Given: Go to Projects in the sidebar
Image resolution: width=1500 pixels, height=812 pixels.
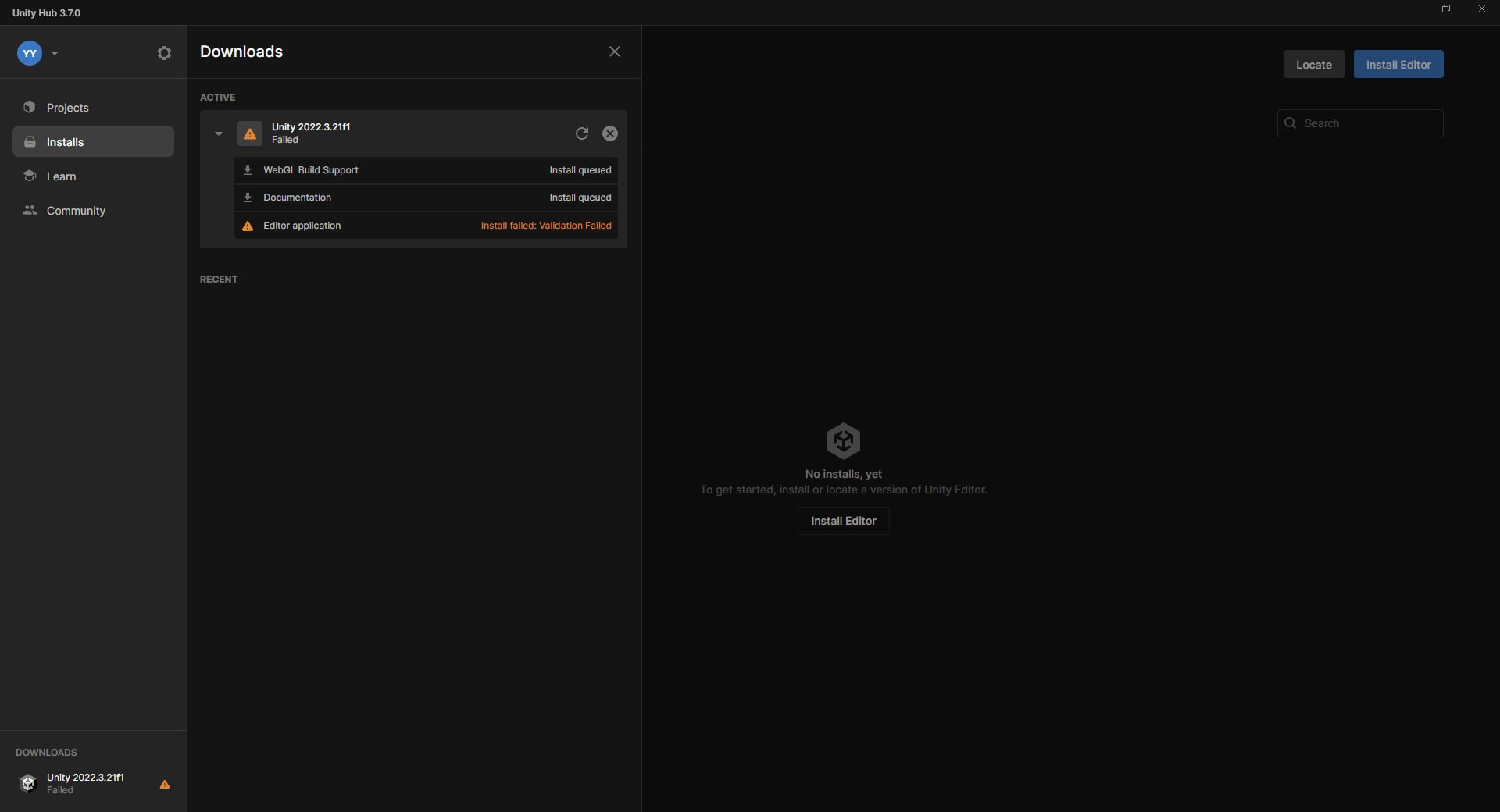Looking at the screenshot, I should pos(93,108).
